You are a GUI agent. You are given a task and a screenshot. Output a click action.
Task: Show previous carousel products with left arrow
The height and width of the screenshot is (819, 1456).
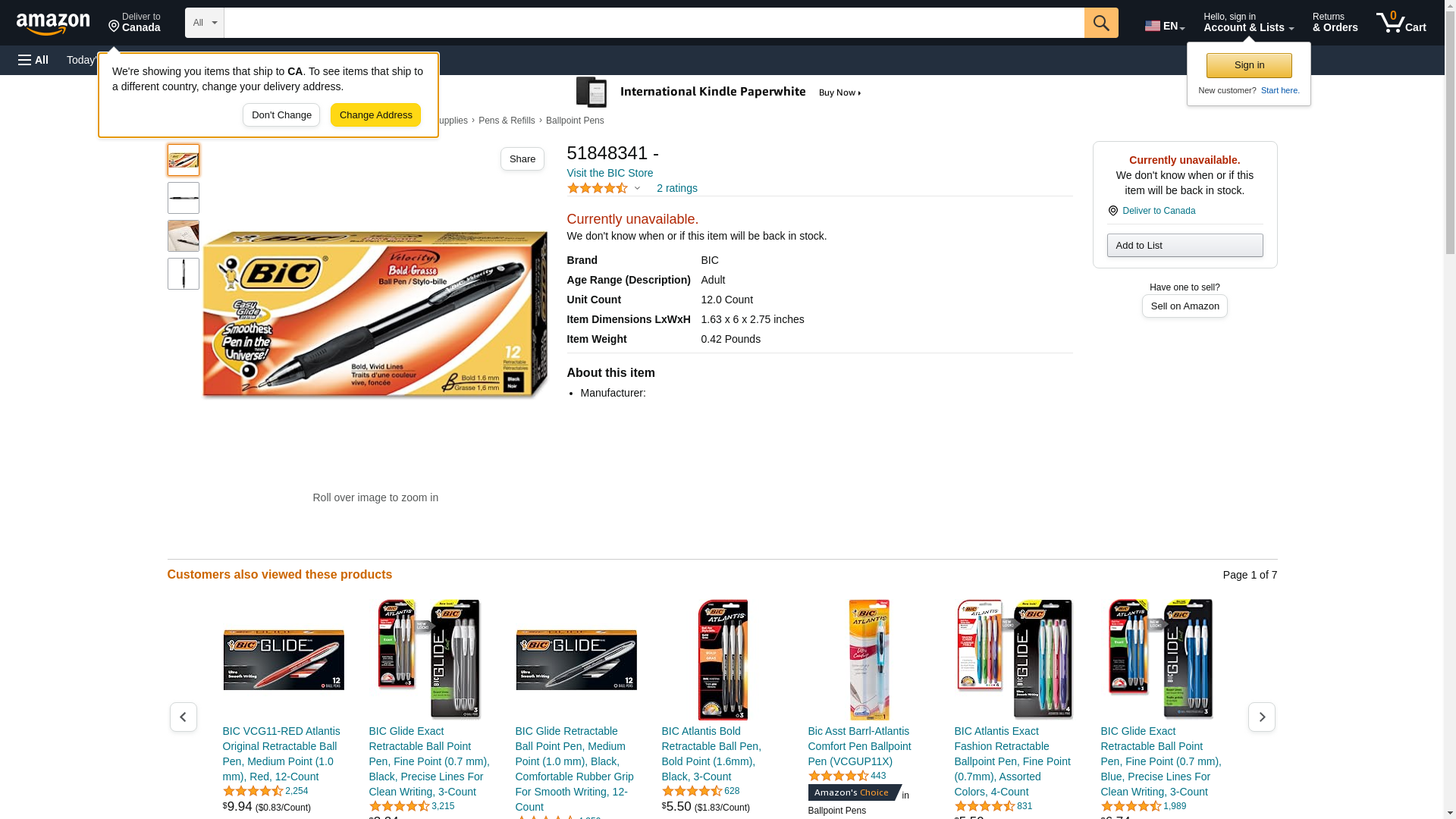click(x=184, y=717)
